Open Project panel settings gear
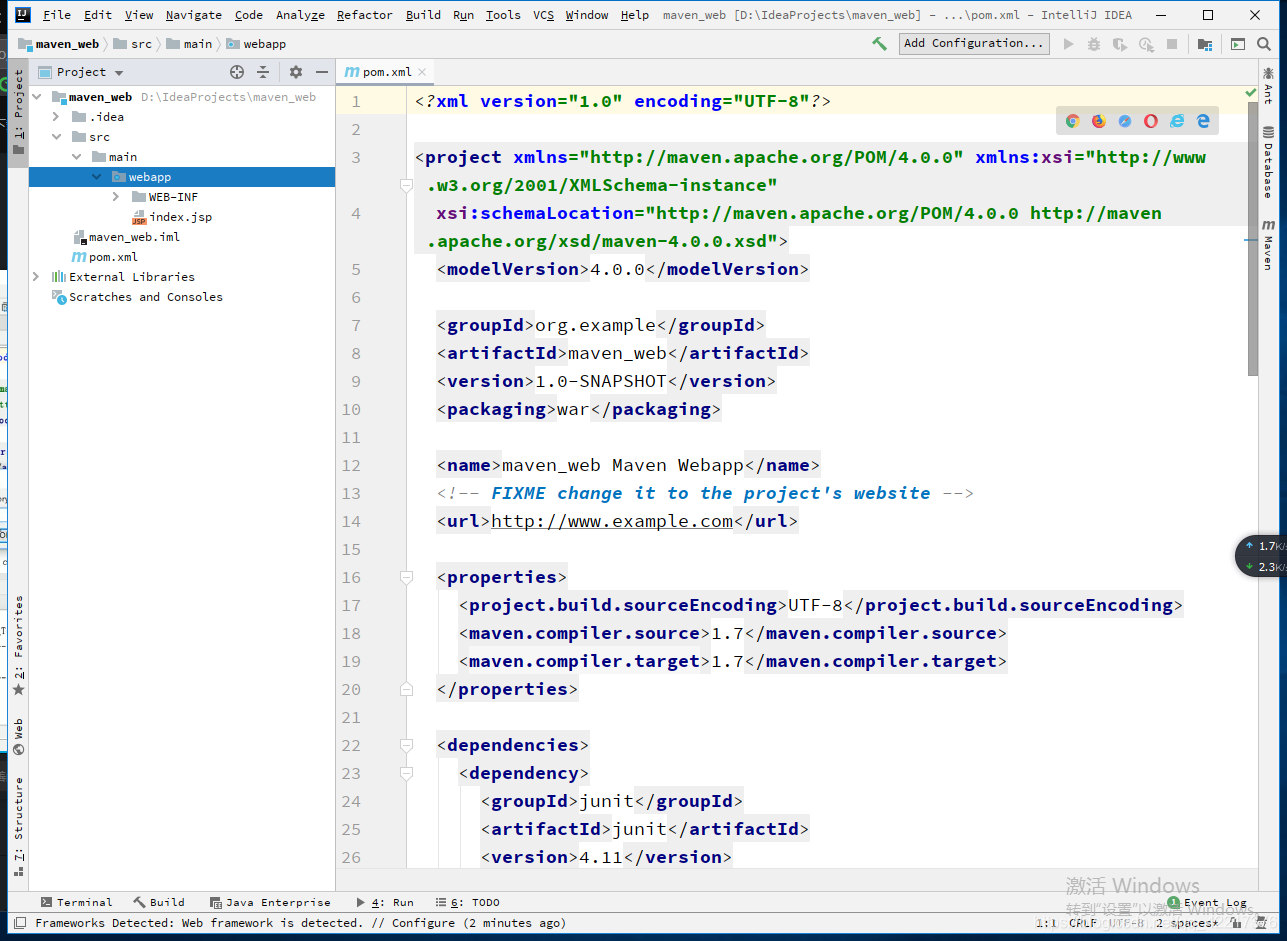 [x=295, y=72]
